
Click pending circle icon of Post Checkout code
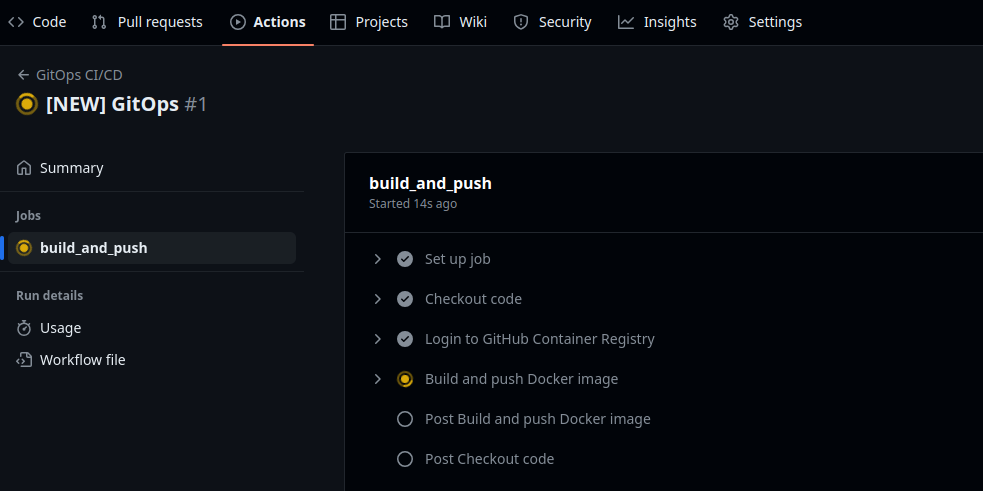[x=405, y=459]
